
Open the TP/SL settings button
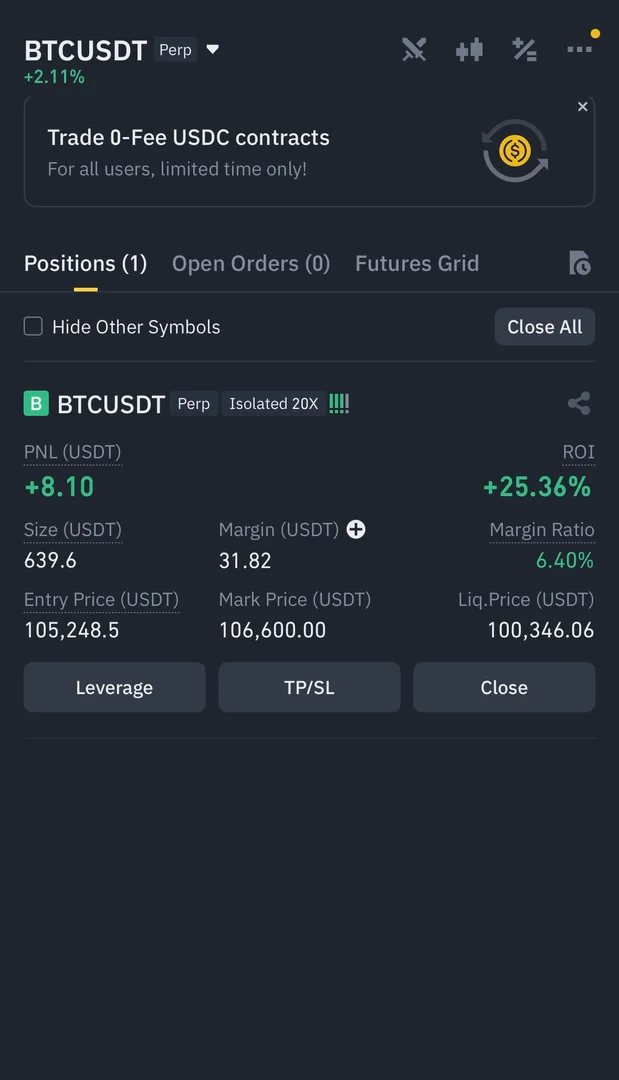(x=309, y=688)
